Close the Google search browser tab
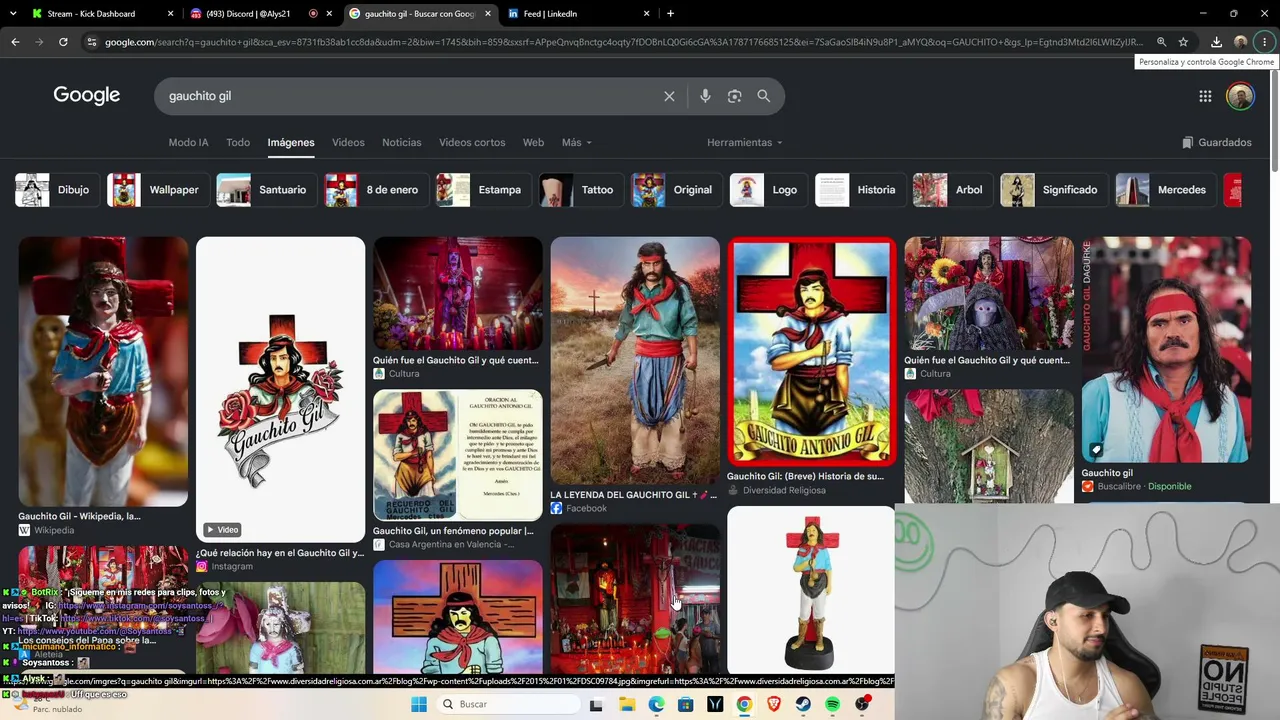The height and width of the screenshot is (720, 1280). click(x=487, y=14)
